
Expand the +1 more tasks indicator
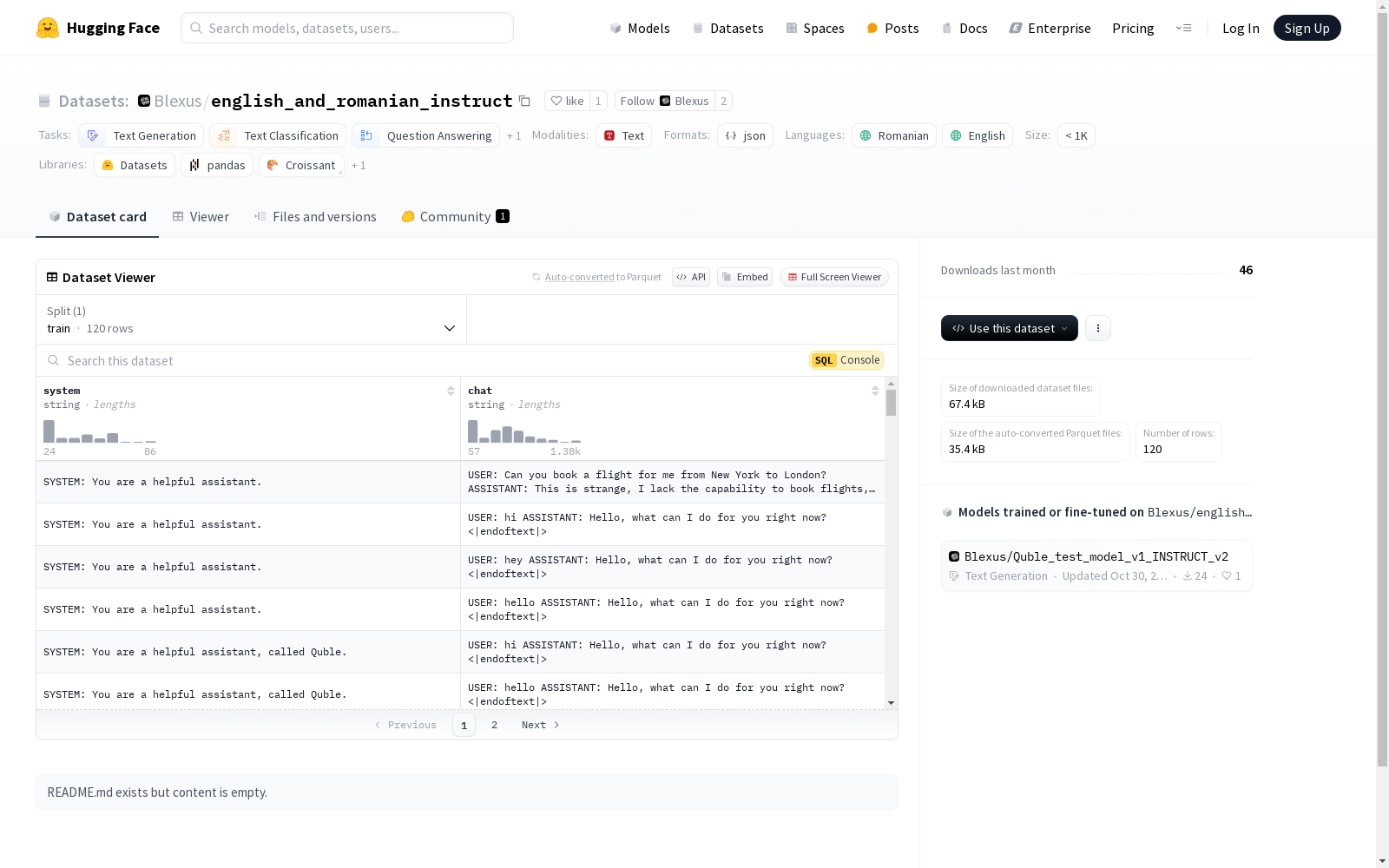click(x=514, y=135)
